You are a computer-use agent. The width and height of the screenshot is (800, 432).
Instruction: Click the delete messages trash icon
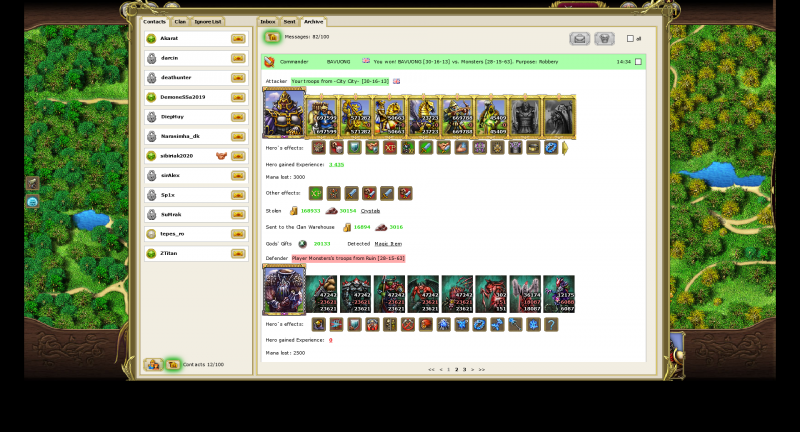coord(604,39)
